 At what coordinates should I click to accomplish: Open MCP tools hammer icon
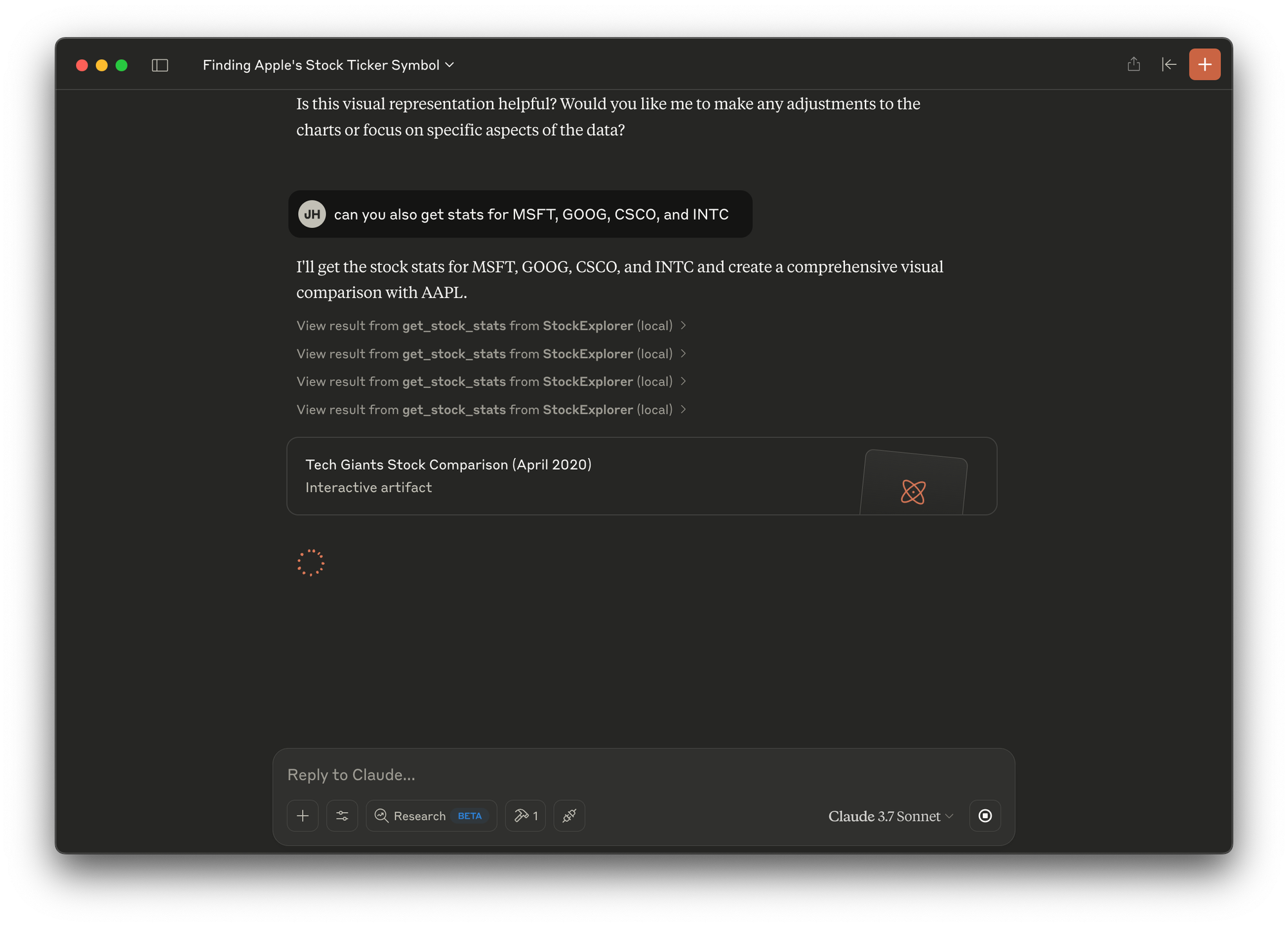(x=525, y=816)
